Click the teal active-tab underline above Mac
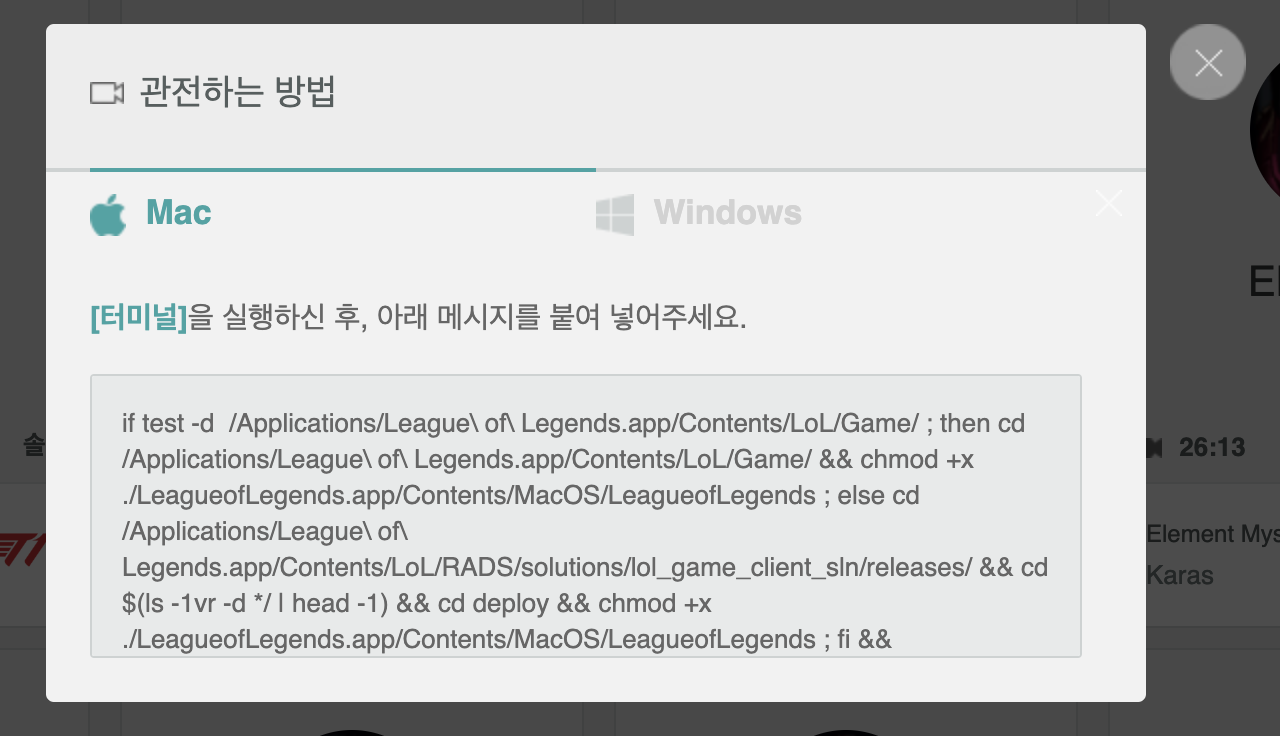 [x=343, y=170]
